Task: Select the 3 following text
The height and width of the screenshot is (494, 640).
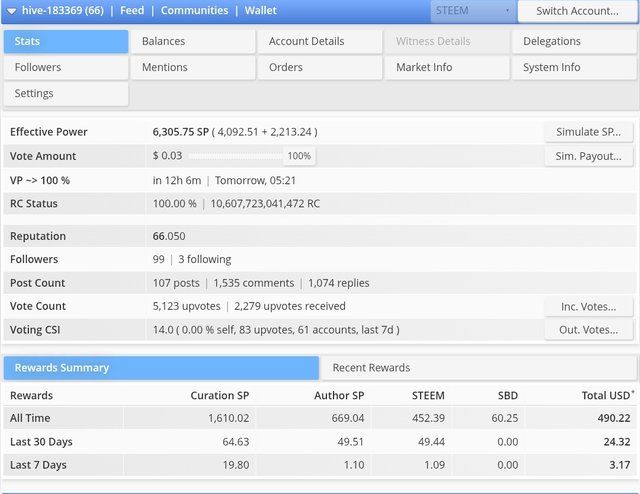Action: (204, 259)
